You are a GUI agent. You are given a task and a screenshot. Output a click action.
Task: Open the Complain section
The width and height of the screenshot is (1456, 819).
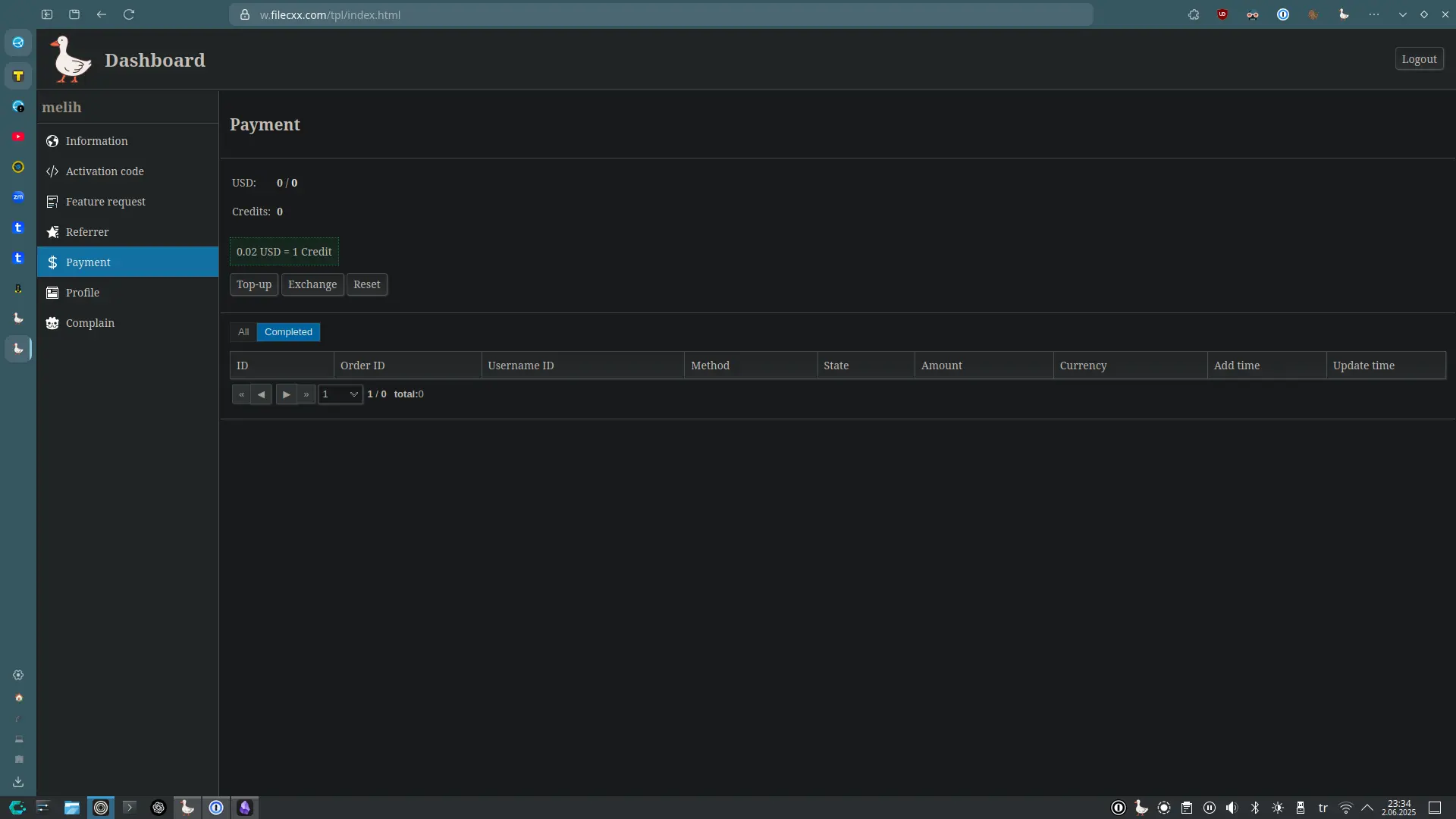(x=127, y=323)
